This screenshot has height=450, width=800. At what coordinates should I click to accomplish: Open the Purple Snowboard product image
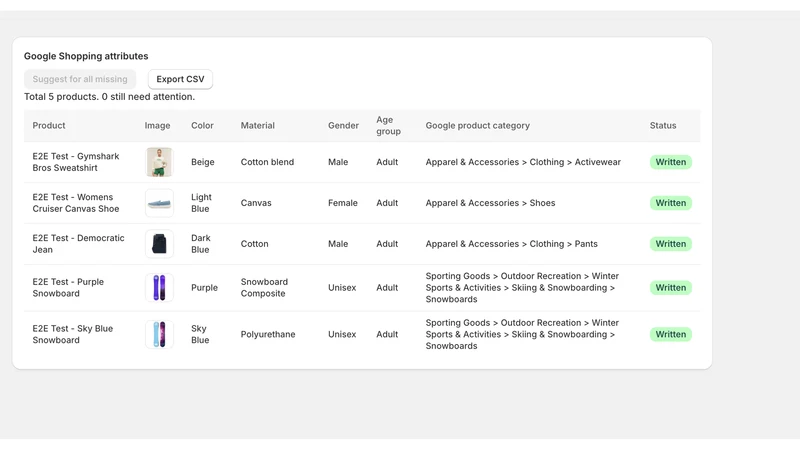coord(159,288)
